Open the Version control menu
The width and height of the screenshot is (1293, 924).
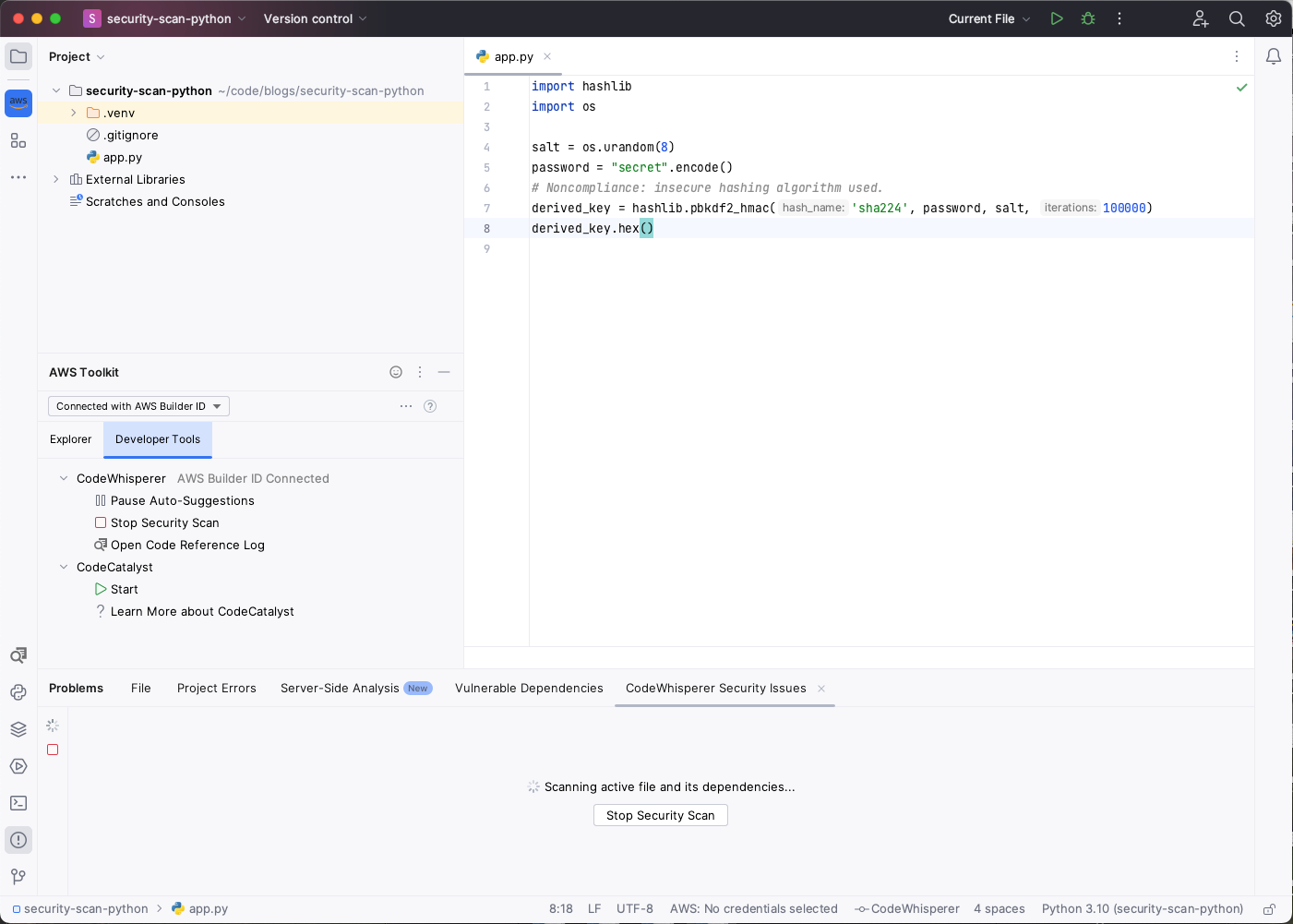click(x=308, y=18)
